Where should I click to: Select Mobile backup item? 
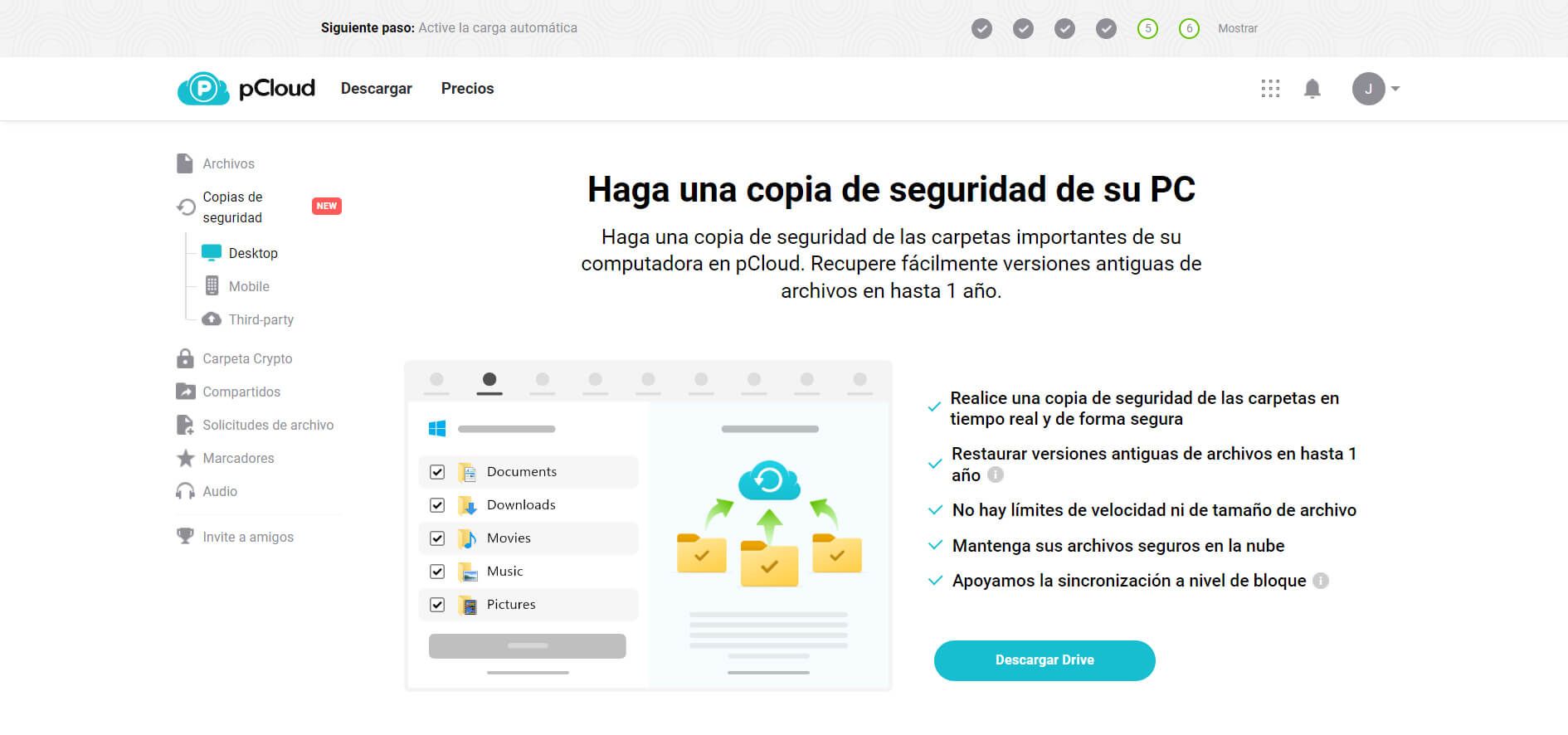[249, 286]
